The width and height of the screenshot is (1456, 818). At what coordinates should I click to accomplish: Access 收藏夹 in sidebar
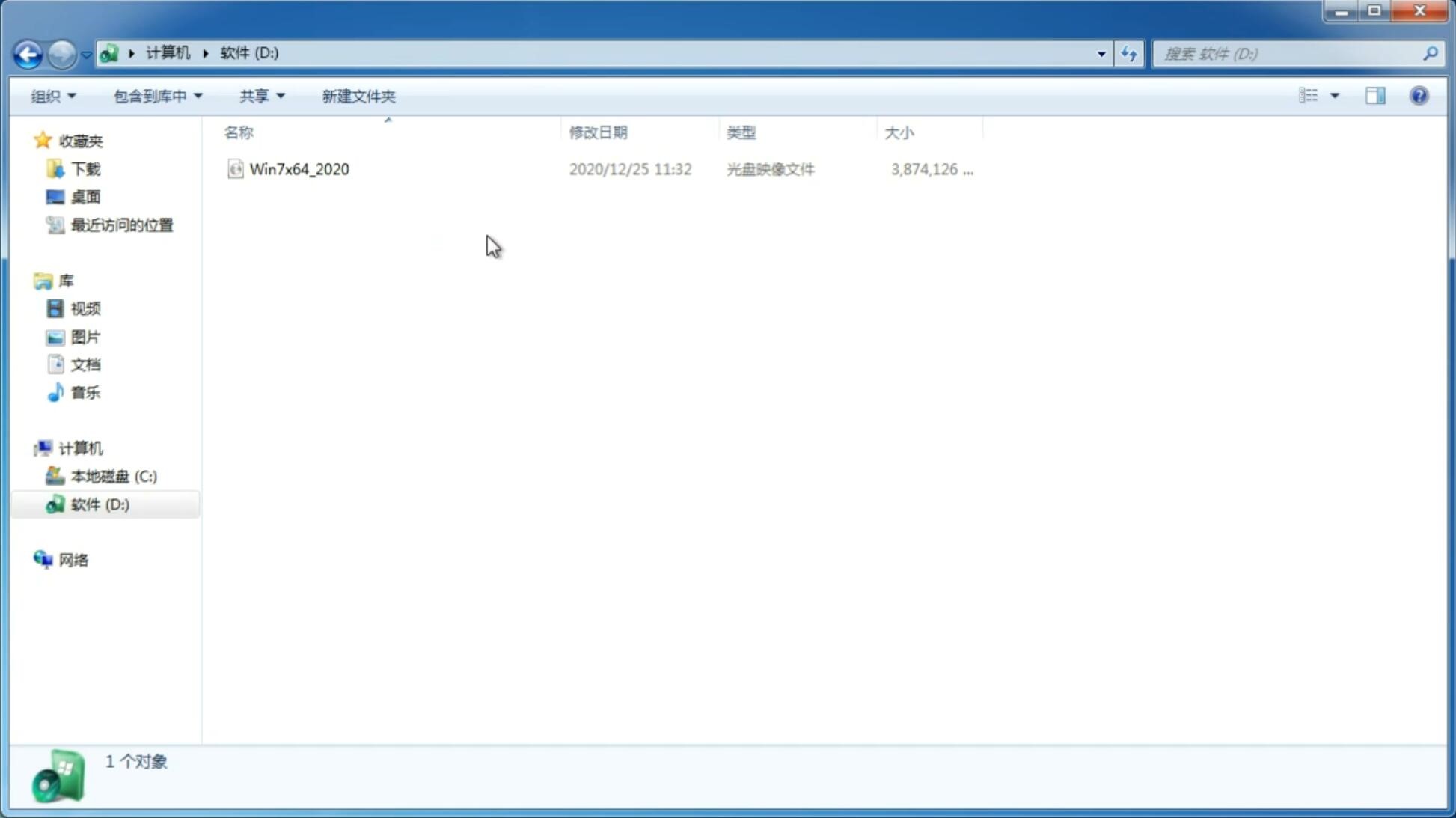tap(82, 141)
